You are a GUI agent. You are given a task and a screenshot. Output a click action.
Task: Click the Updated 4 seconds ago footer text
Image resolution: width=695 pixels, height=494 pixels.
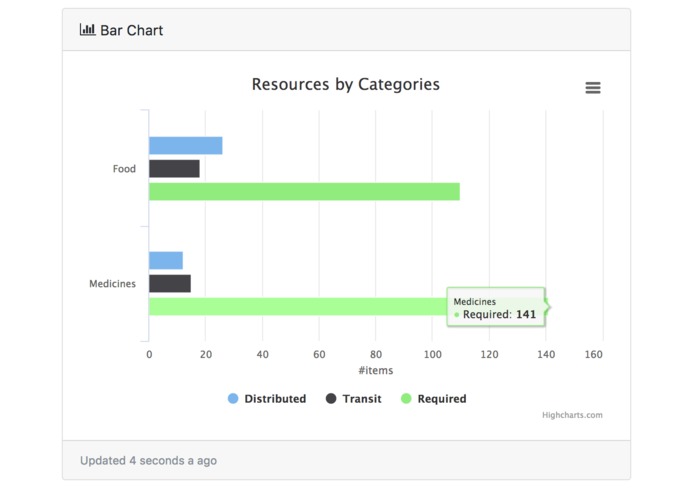[x=148, y=461]
